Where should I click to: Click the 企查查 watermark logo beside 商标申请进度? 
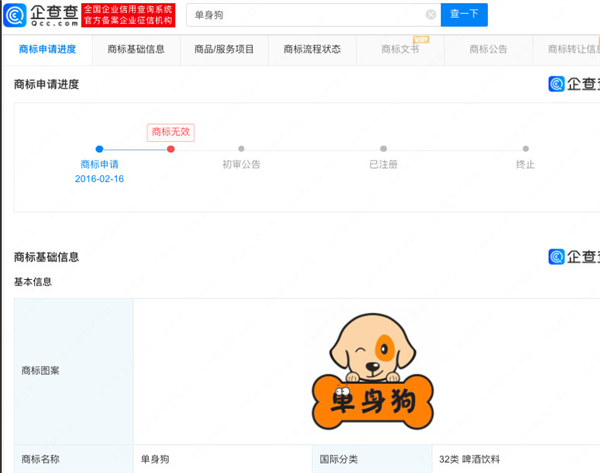click(x=573, y=84)
